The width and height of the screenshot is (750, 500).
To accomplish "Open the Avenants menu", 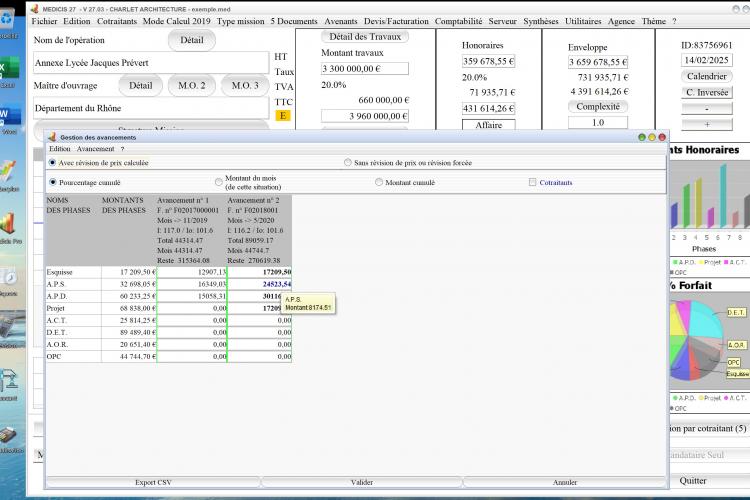I will pyautogui.click(x=341, y=21).
